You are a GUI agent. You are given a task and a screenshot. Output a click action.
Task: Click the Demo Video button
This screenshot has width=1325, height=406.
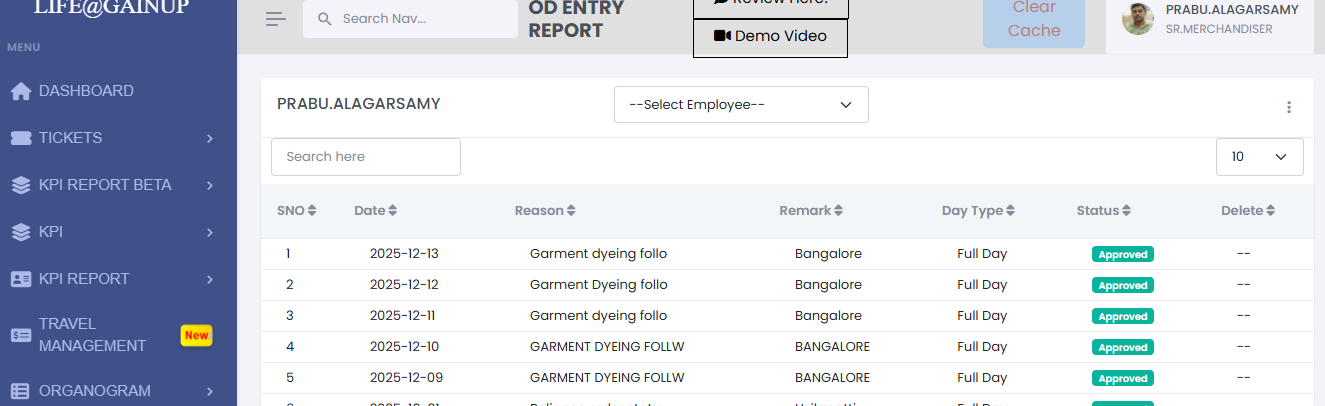(770, 37)
